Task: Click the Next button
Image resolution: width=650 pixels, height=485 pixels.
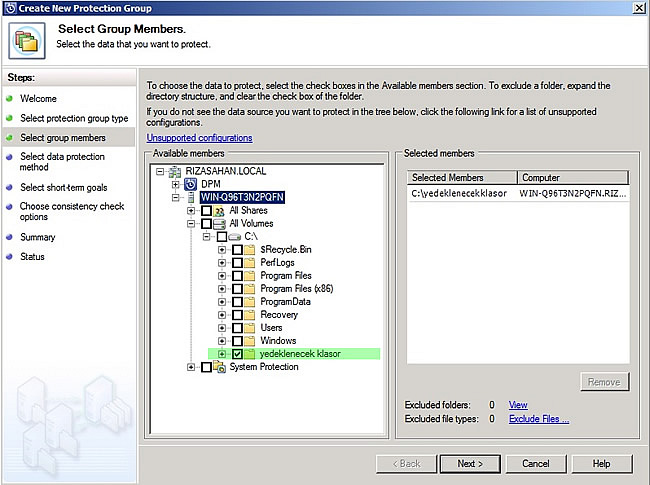Action: tap(470, 463)
